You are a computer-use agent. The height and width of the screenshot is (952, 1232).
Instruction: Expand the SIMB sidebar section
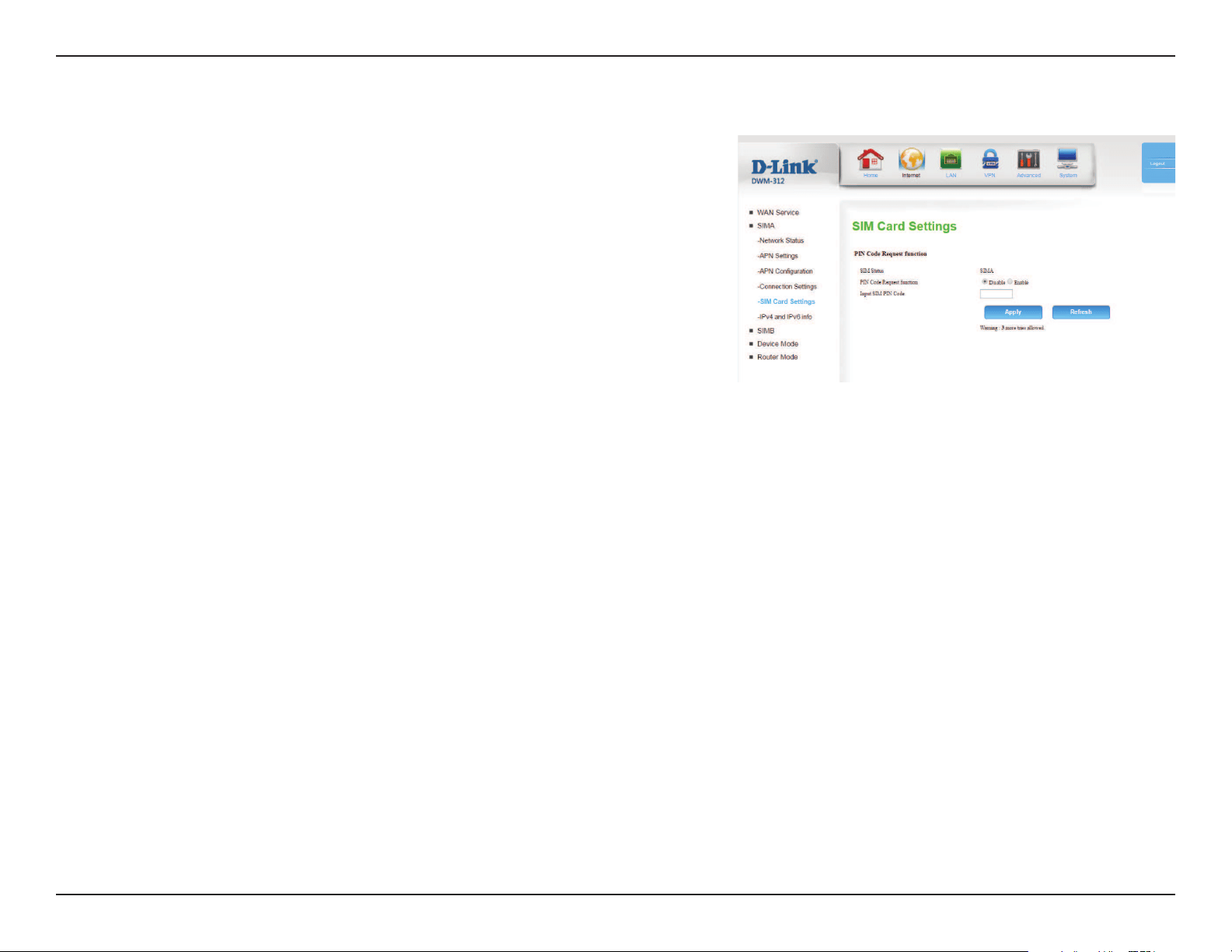coord(766,330)
